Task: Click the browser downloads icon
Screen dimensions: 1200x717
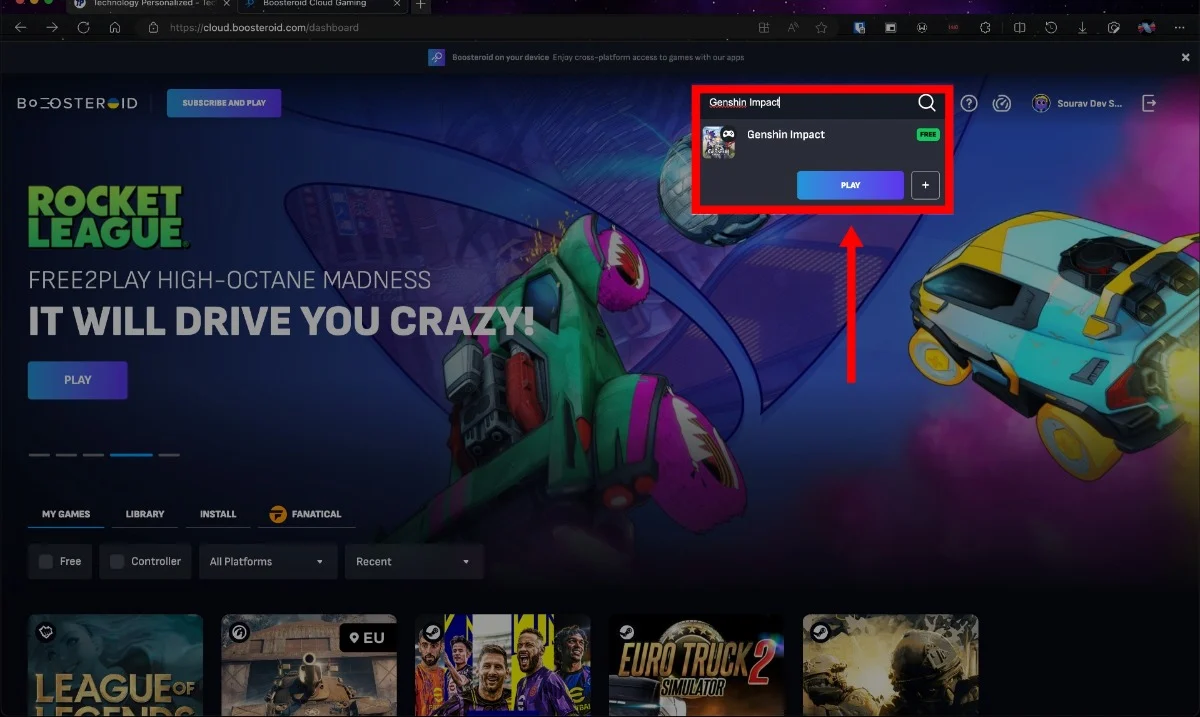Action: [x=1083, y=28]
